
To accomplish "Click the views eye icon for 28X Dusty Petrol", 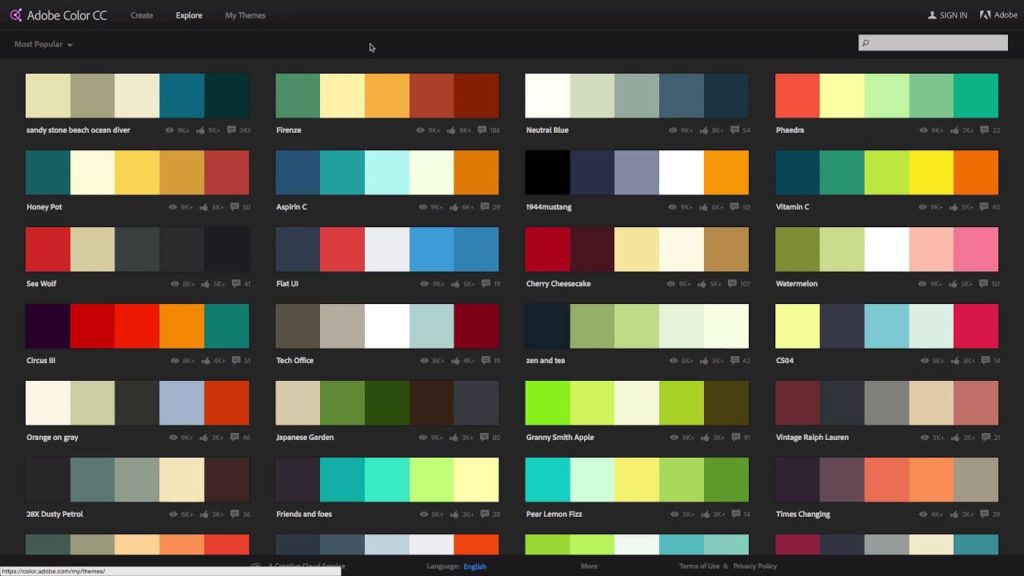I will pos(173,515).
